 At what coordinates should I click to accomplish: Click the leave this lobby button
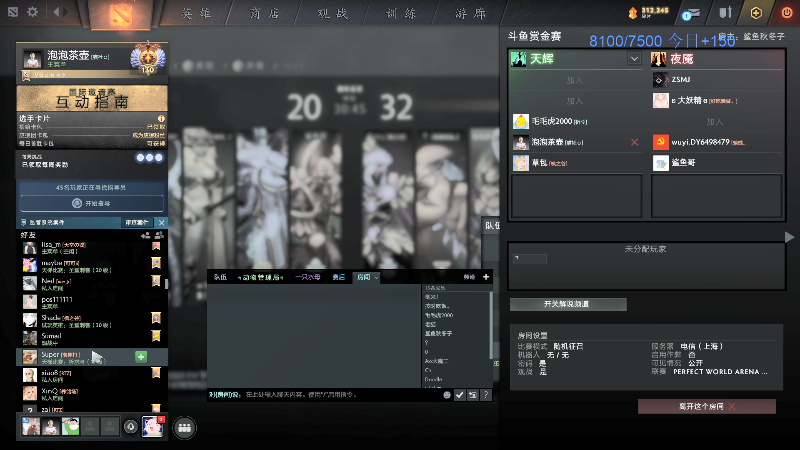click(x=707, y=407)
